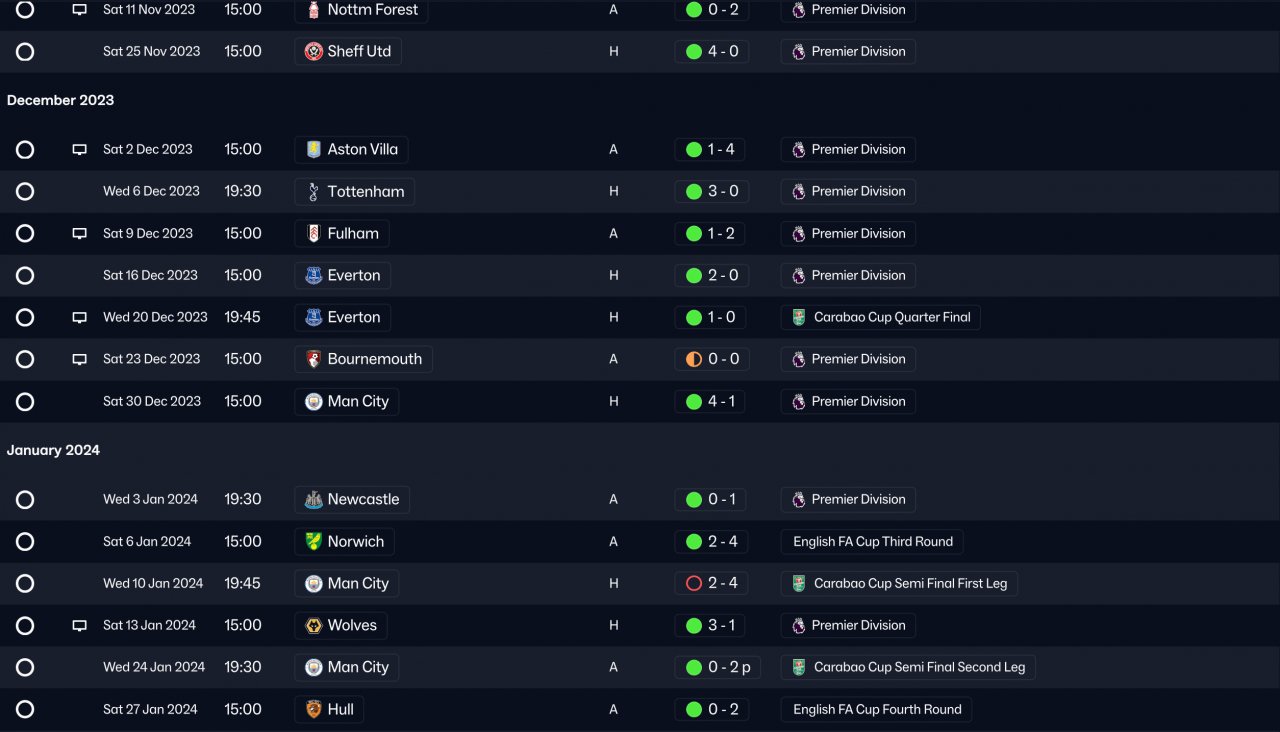Select the radio circle for Sheff Utd match

[x=25, y=52]
